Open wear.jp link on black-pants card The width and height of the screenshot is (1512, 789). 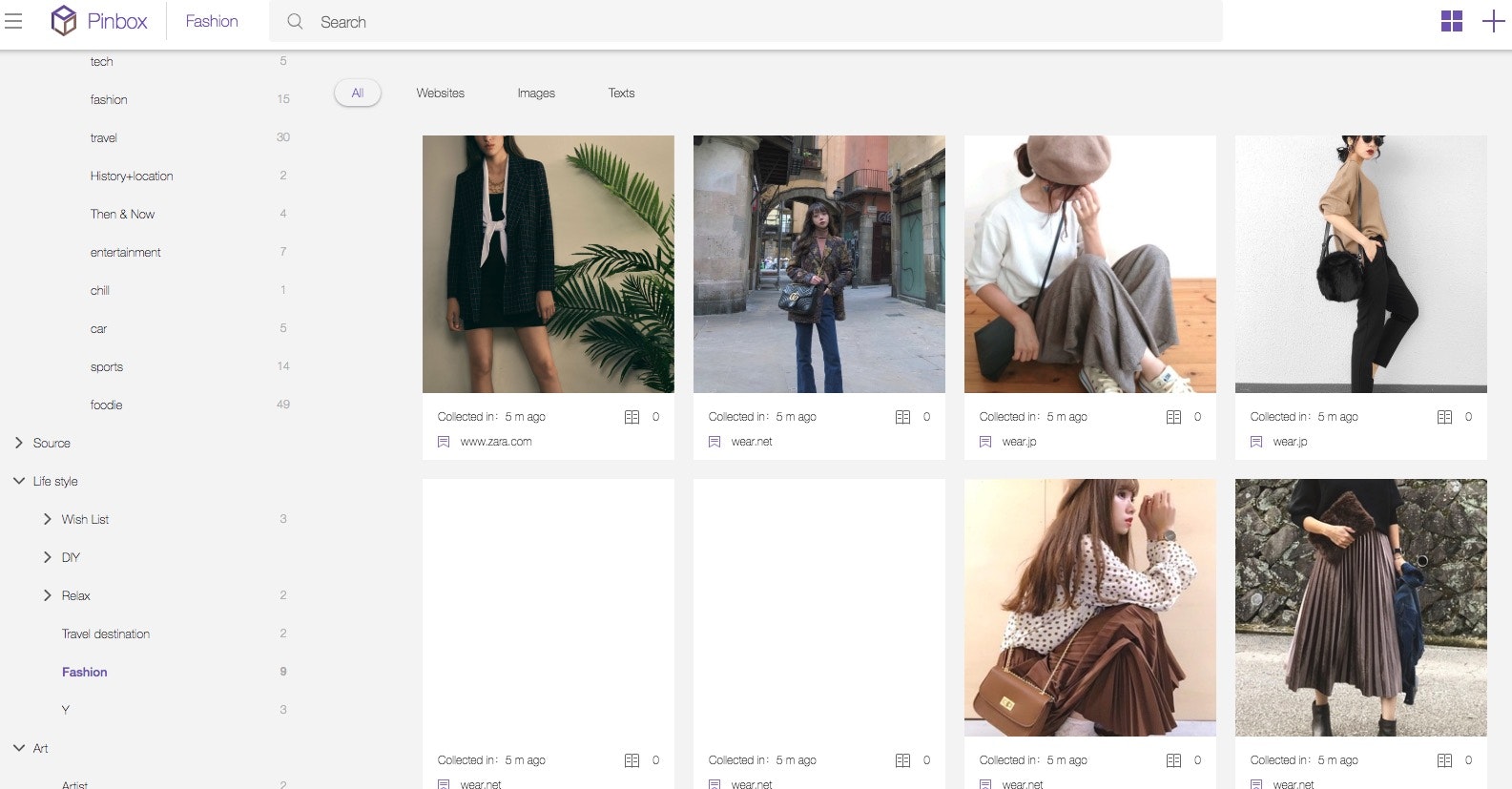[1290, 442]
